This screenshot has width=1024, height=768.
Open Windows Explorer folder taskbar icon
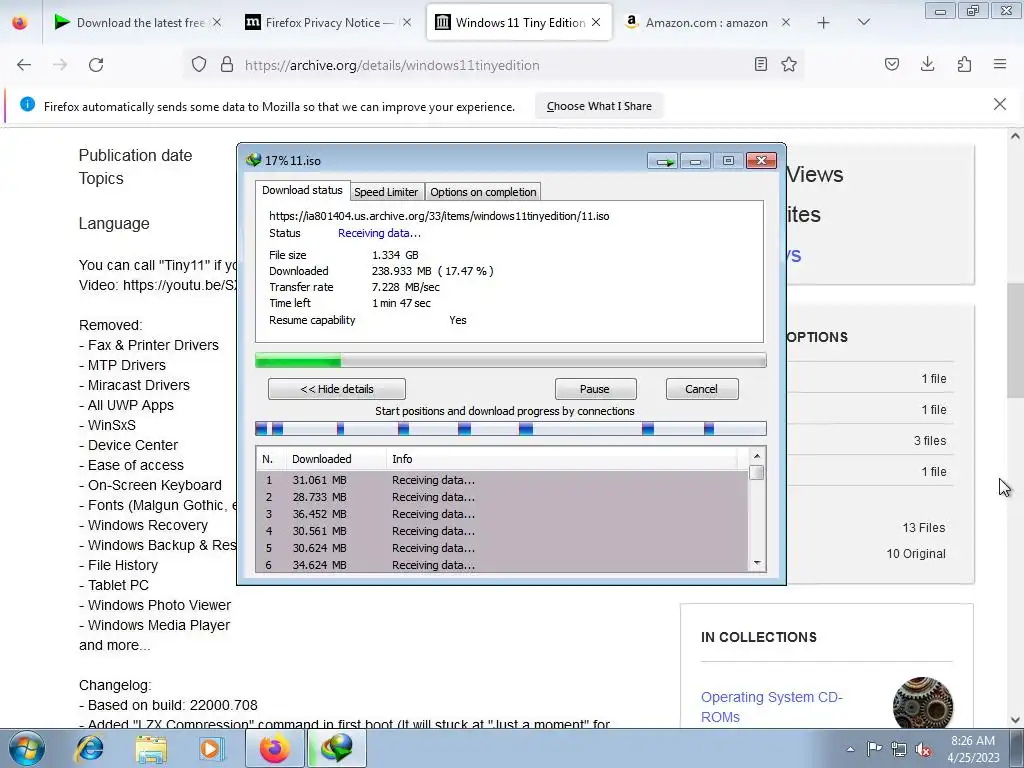151,748
